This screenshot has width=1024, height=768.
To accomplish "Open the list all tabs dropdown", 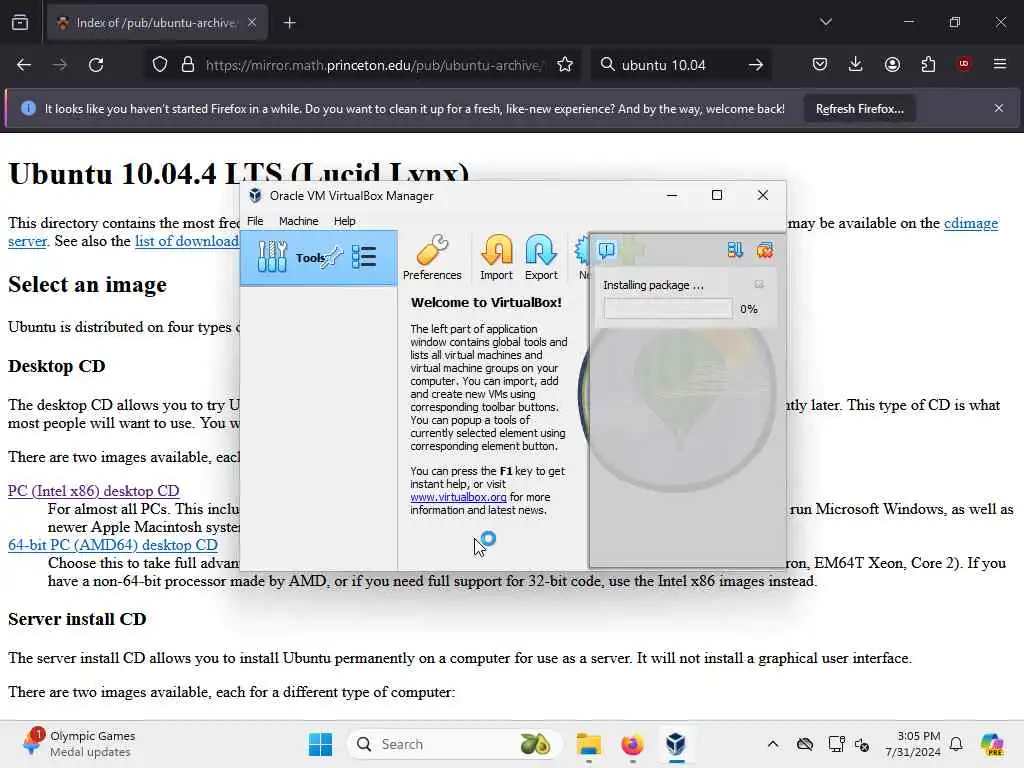I will tap(825, 22).
